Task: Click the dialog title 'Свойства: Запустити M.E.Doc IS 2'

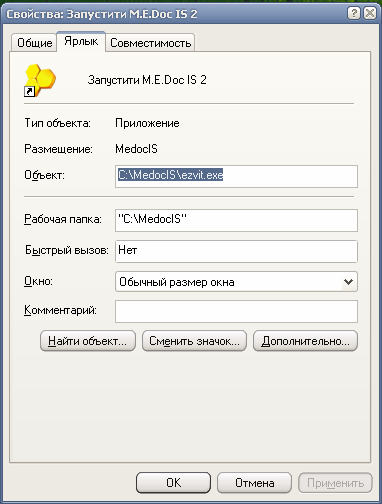Action: (x=102, y=14)
